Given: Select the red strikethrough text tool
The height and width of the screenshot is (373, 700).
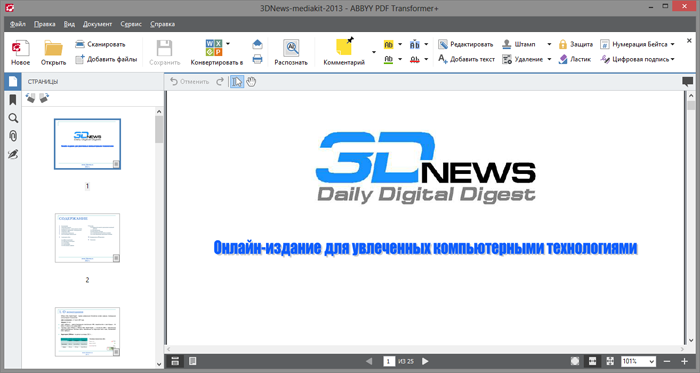Looking at the screenshot, I should (415, 59).
